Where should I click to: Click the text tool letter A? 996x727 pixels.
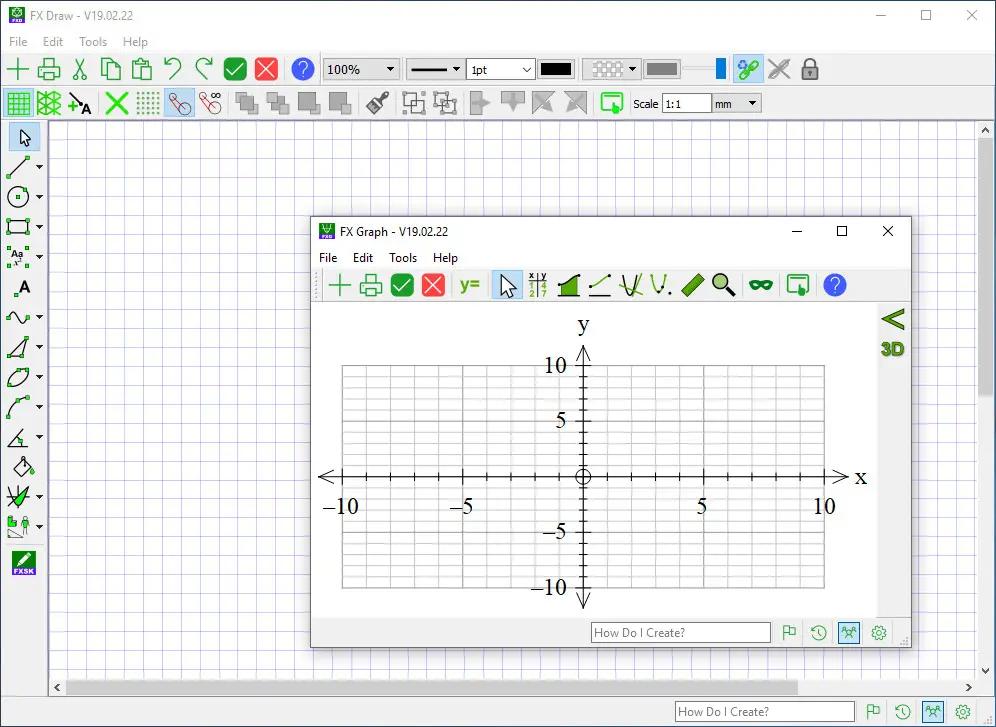coord(23,288)
